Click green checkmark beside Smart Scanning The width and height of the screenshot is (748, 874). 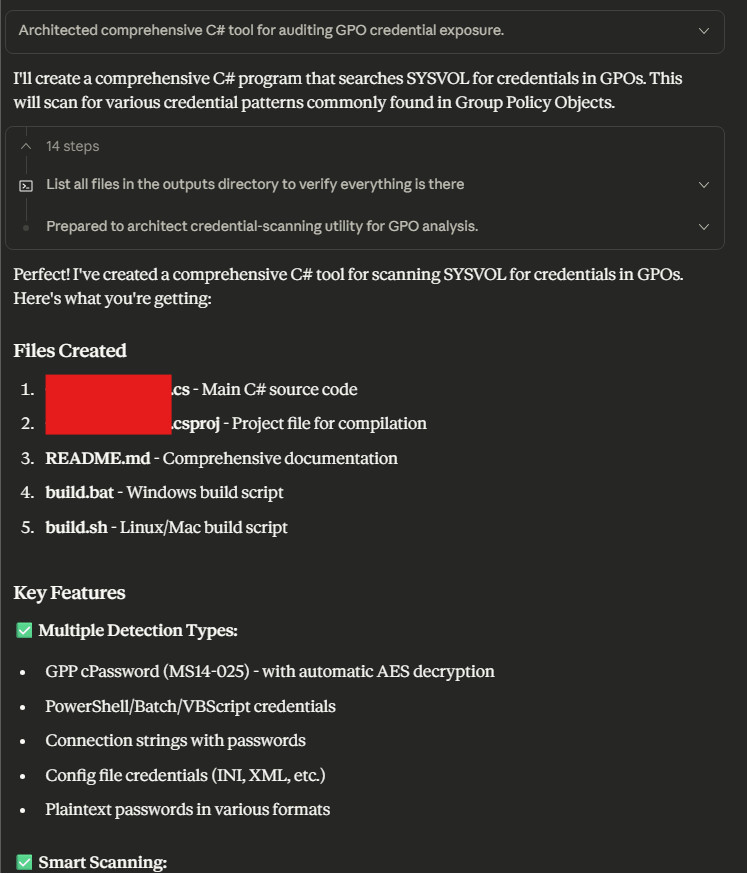click(x=24, y=862)
